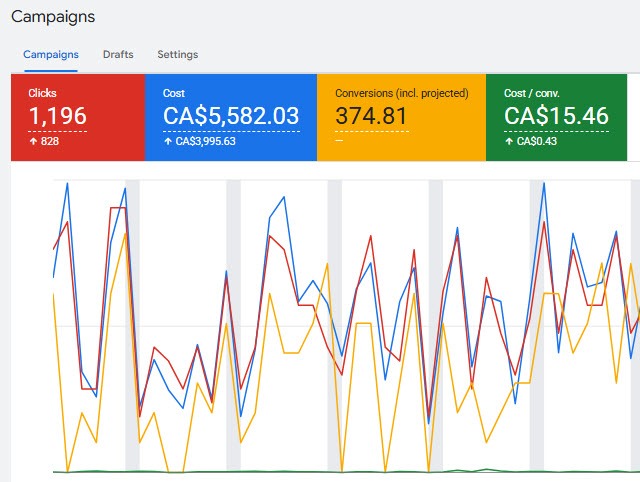The height and width of the screenshot is (482, 640).
Task: Click the CA$0.43 cost/conv. change indicator
Action: tap(531, 141)
